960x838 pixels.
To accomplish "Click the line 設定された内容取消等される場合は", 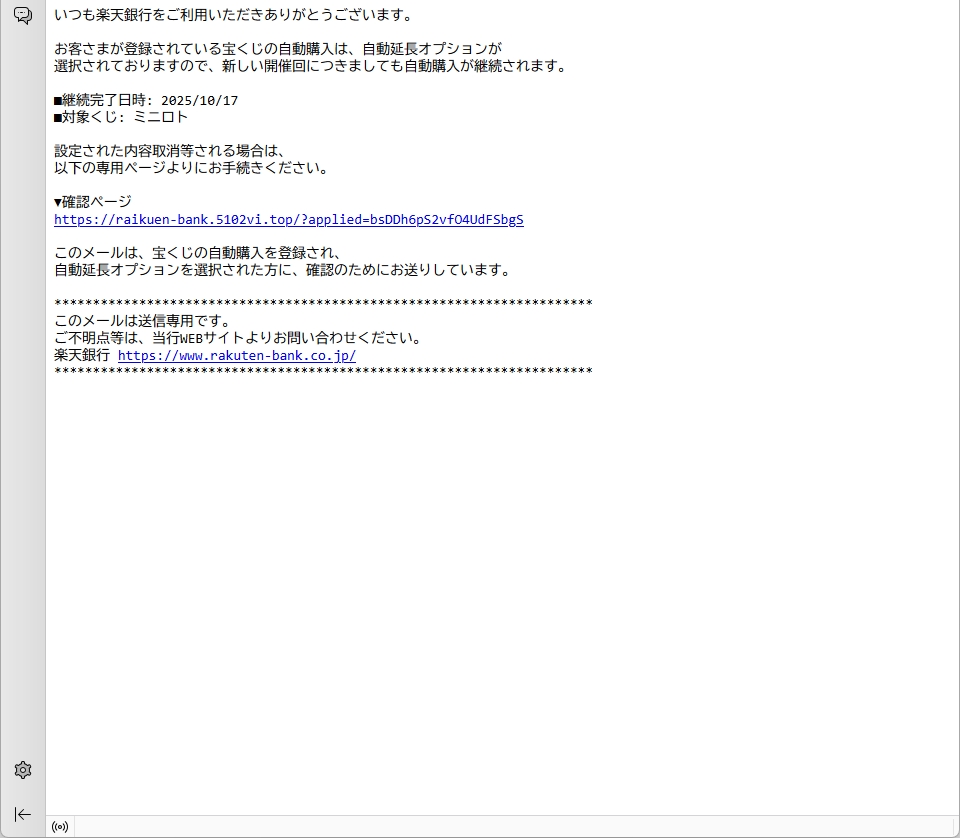I will tap(170, 151).
